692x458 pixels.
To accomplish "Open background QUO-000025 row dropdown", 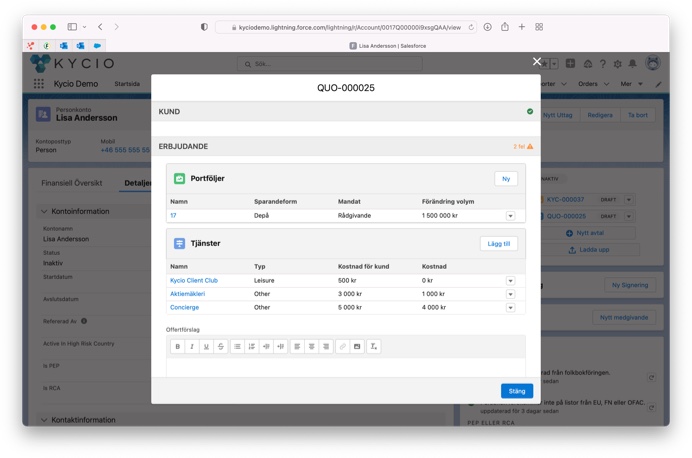I will pyautogui.click(x=629, y=216).
